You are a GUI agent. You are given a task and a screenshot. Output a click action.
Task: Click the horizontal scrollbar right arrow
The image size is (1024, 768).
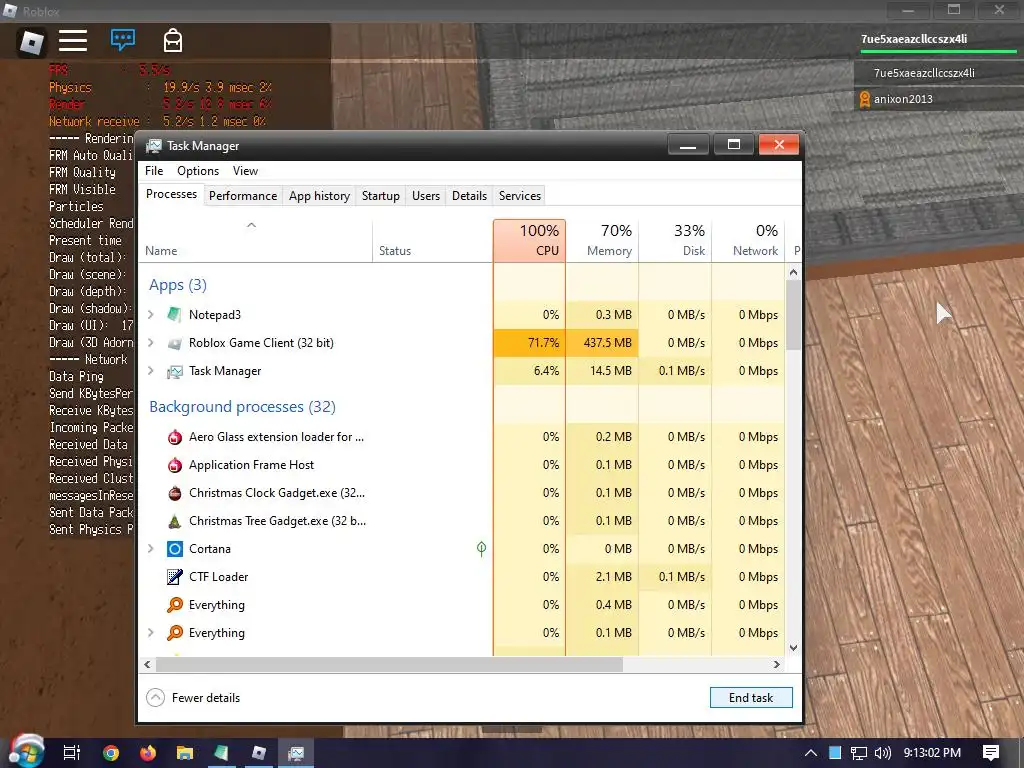[776, 664]
